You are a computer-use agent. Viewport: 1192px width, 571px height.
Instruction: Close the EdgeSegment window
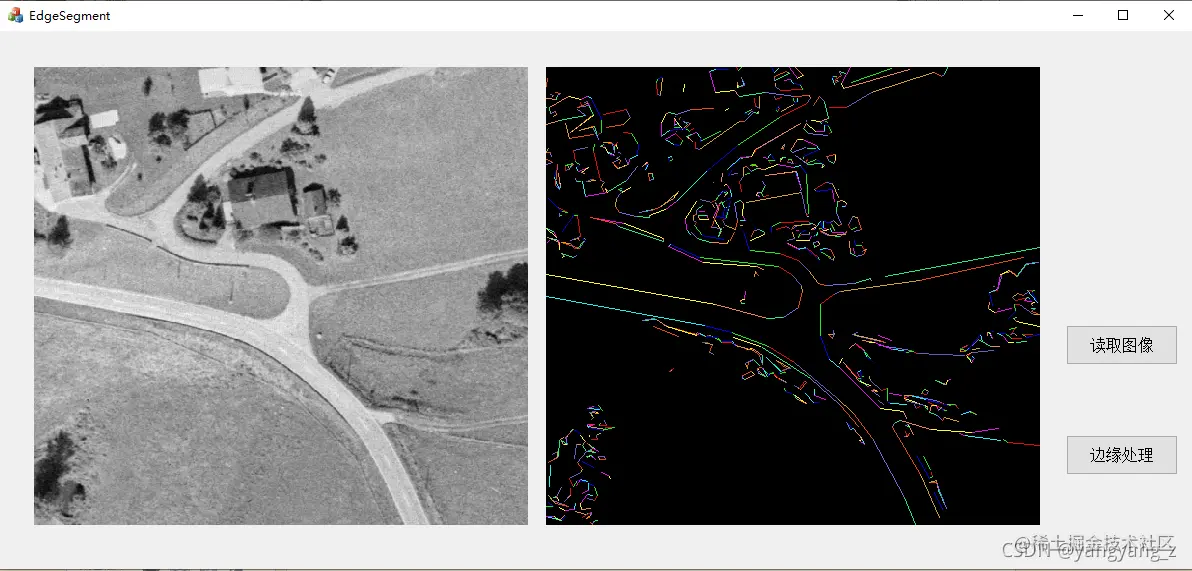click(x=1168, y=15)
